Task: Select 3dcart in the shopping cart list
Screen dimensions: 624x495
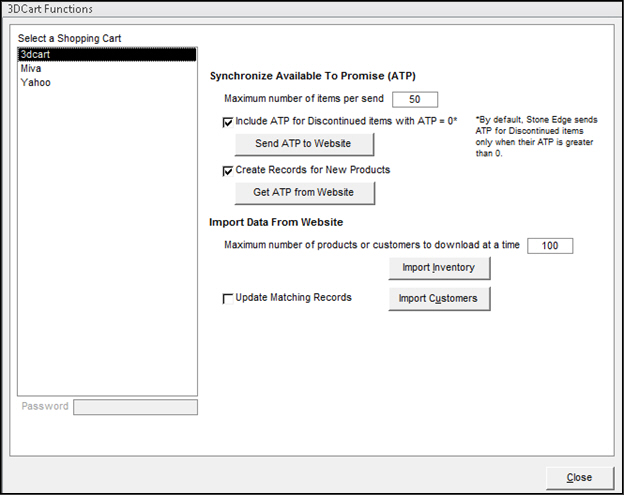Action: pyautogui.click(x=107, y=55)
